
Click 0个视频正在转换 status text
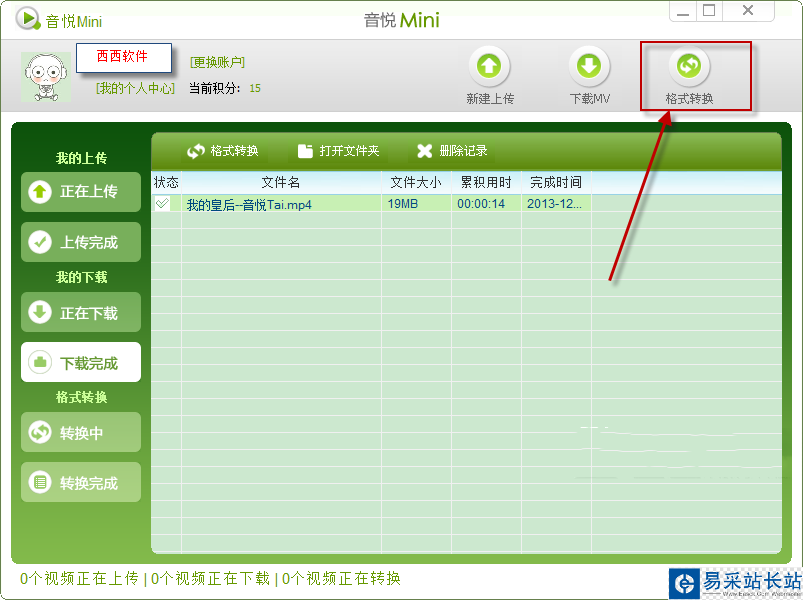point(341,578)
